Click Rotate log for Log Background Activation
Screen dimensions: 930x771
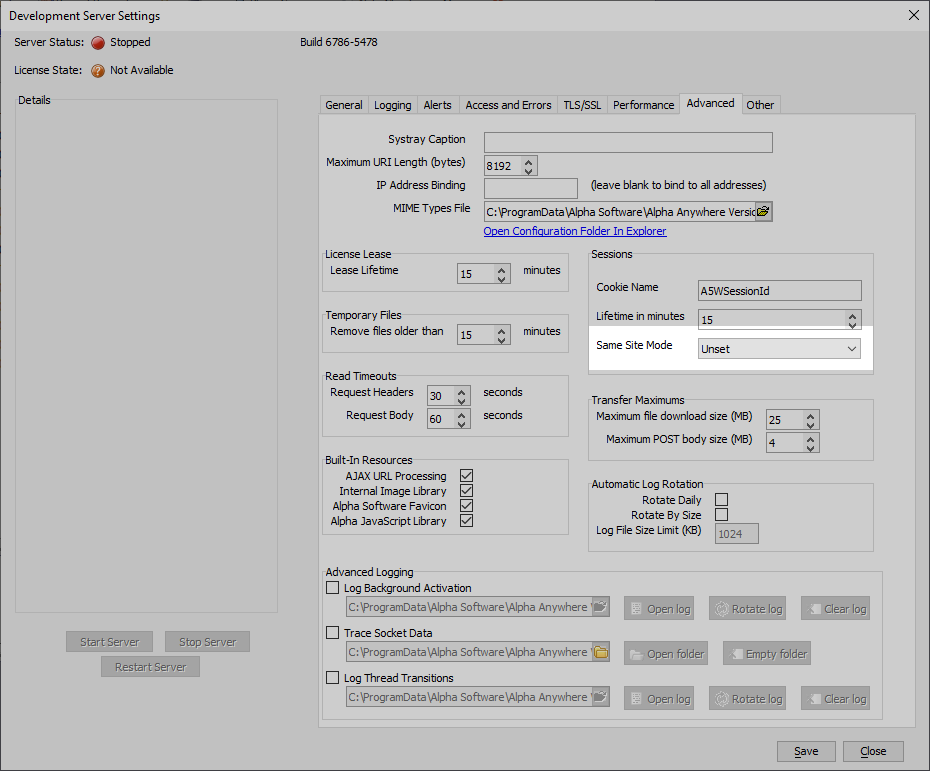(747, 608)
